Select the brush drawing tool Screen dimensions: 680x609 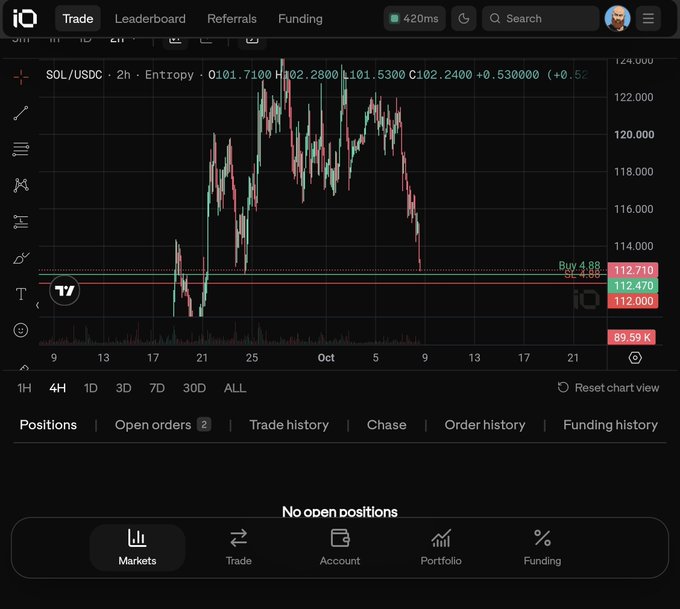pyautogui.click(x=21, y=258)
